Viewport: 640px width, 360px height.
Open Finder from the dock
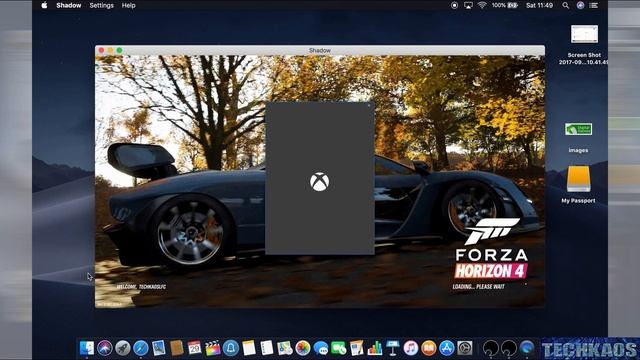tap(87, 348)
